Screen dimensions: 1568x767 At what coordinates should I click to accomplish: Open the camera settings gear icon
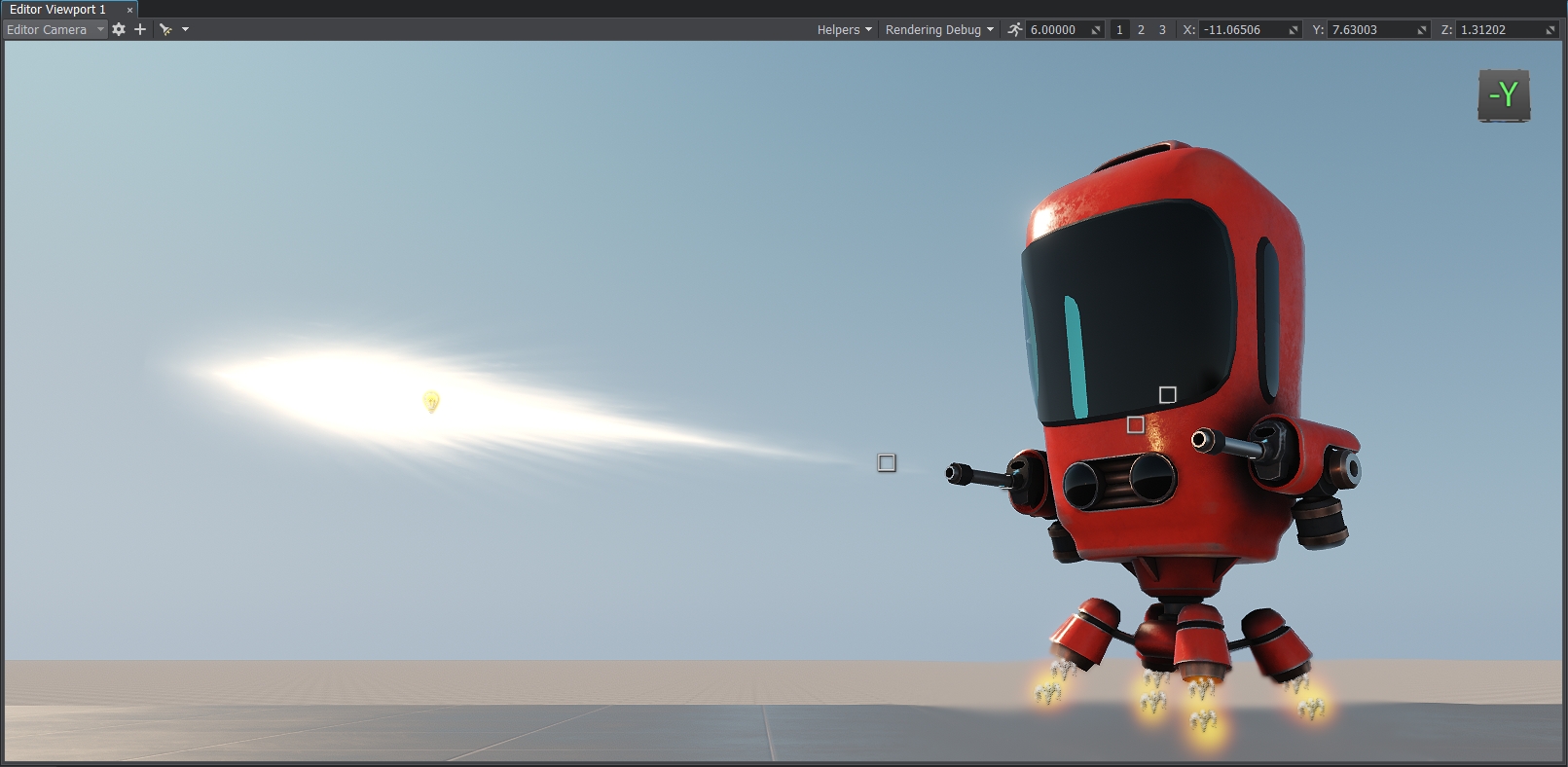point(119,29)
